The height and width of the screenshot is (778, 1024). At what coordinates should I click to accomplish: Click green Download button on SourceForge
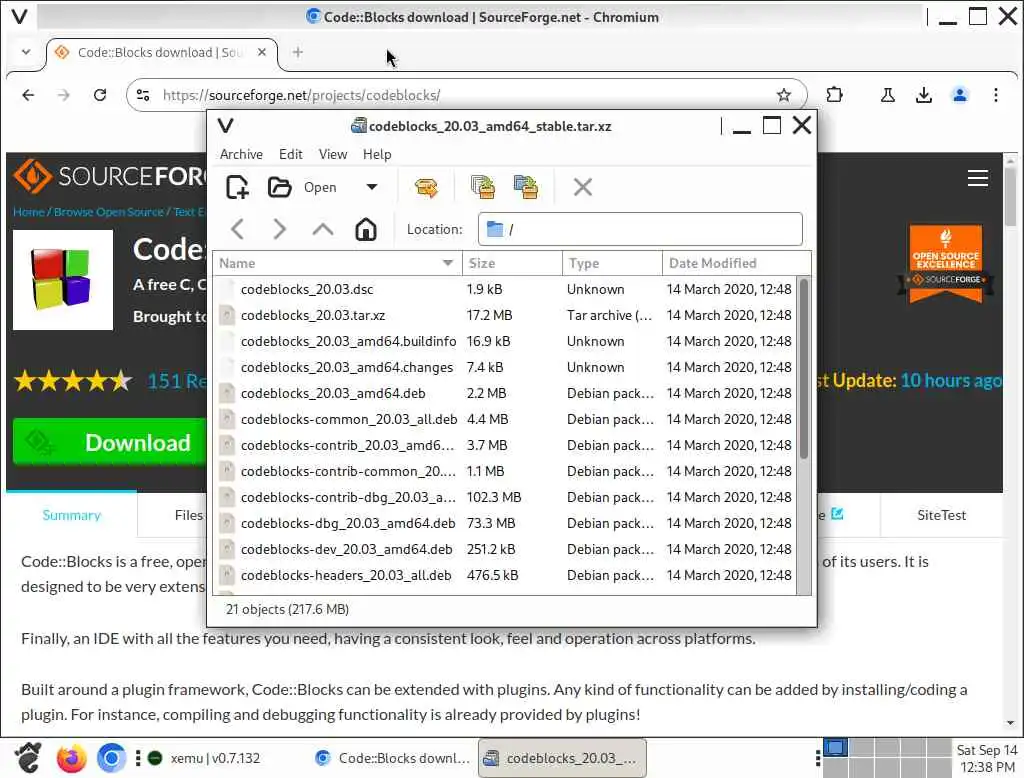tap(110, 442)
